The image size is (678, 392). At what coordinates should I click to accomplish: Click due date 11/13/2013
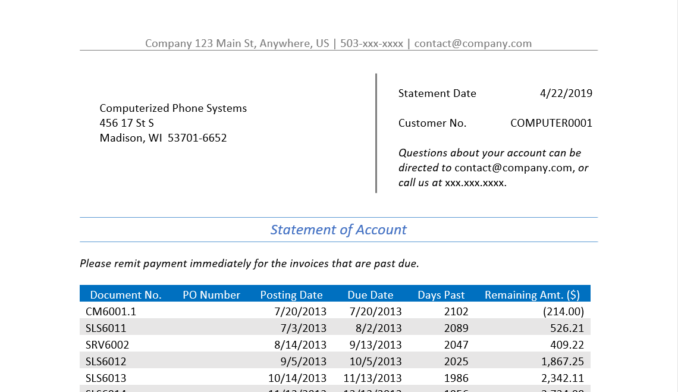pos(373,378)
